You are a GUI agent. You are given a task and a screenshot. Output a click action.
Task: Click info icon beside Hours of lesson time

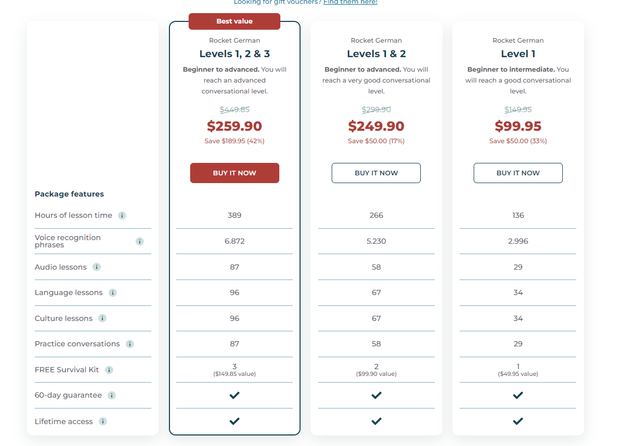122,215
